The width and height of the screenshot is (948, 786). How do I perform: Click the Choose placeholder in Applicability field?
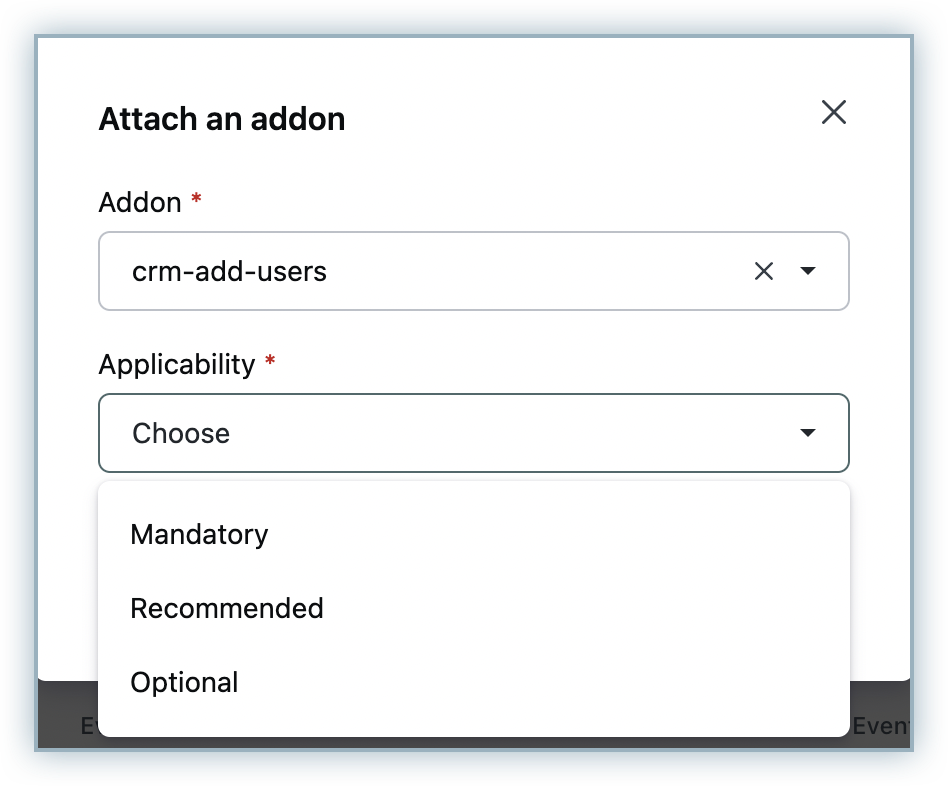point(181,433)
